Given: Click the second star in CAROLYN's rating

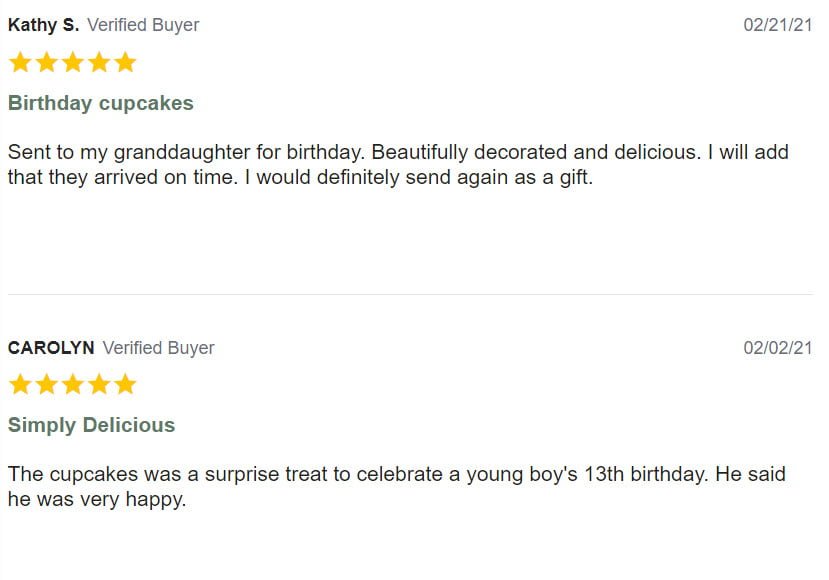Looking at the screenshot, I should tap(46, 385).
